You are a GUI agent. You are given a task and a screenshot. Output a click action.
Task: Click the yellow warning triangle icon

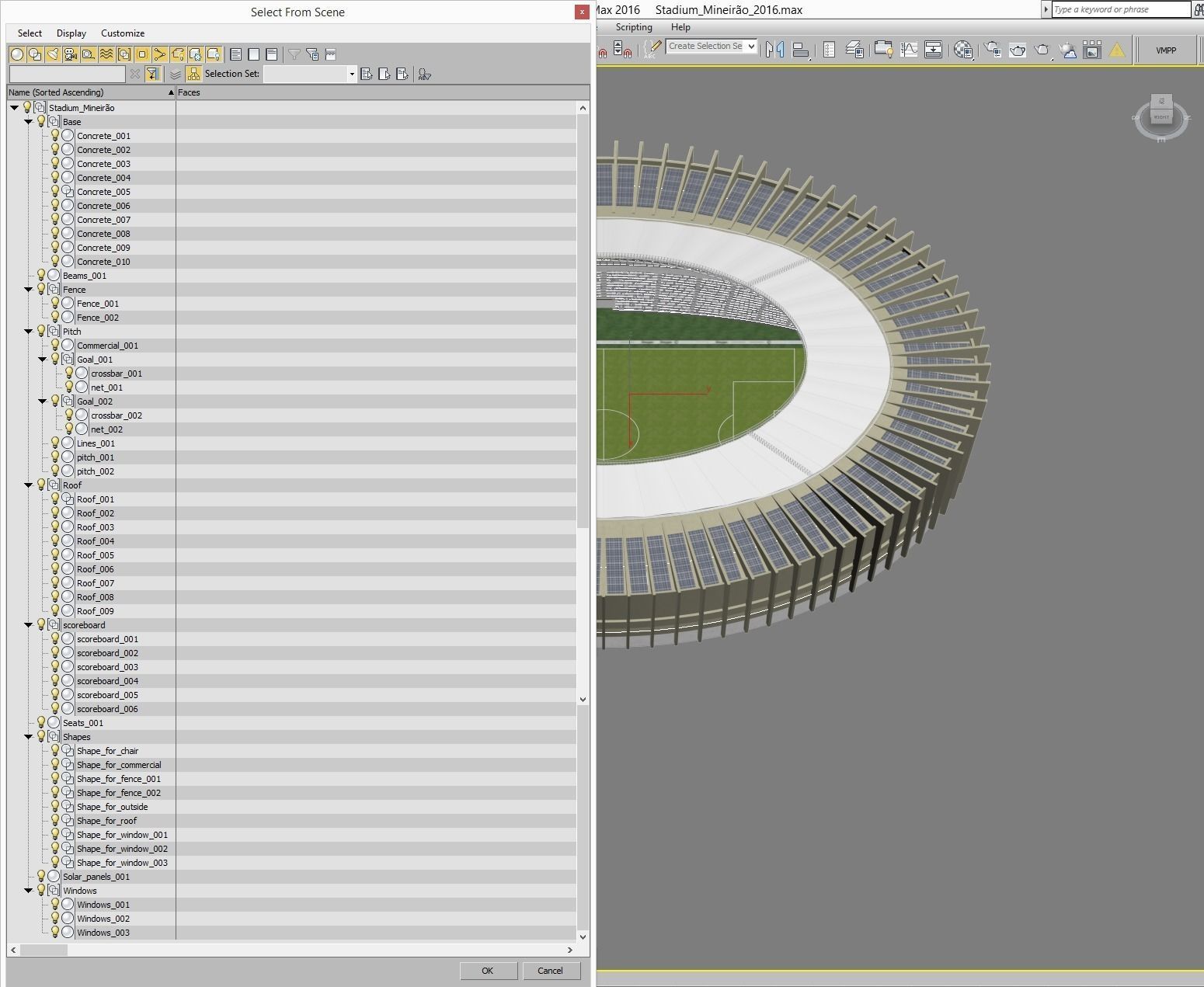point(1117,50)
